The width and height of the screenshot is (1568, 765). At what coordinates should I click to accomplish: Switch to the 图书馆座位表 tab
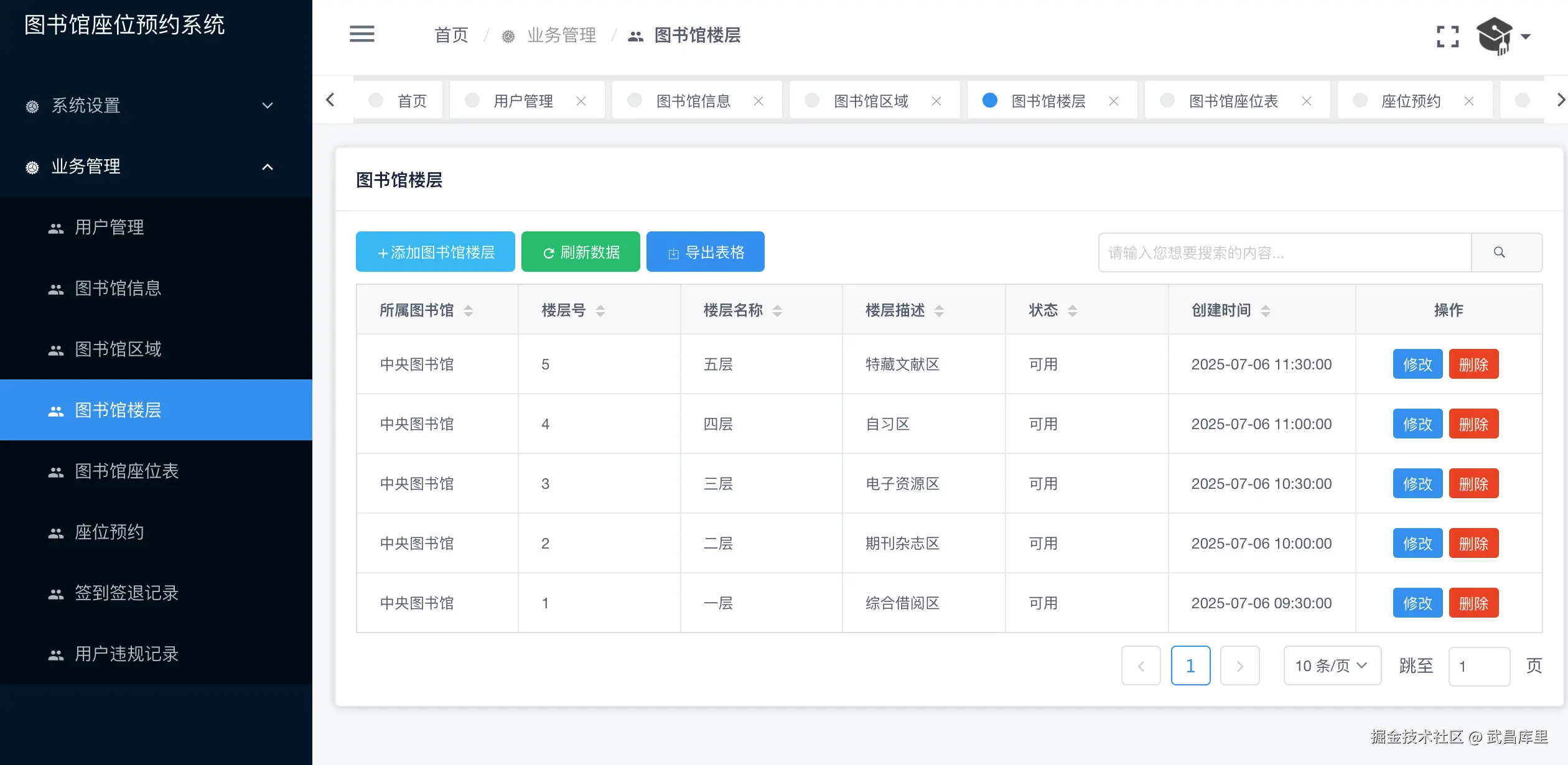[x=1233, y=101]
